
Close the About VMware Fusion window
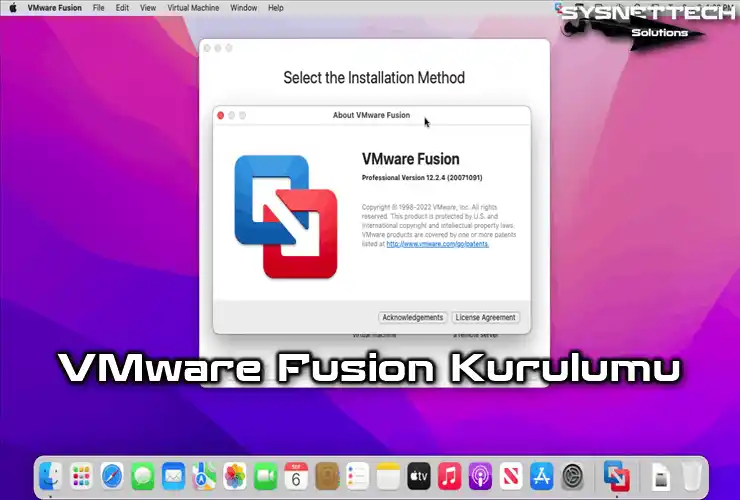coord(220,115)
